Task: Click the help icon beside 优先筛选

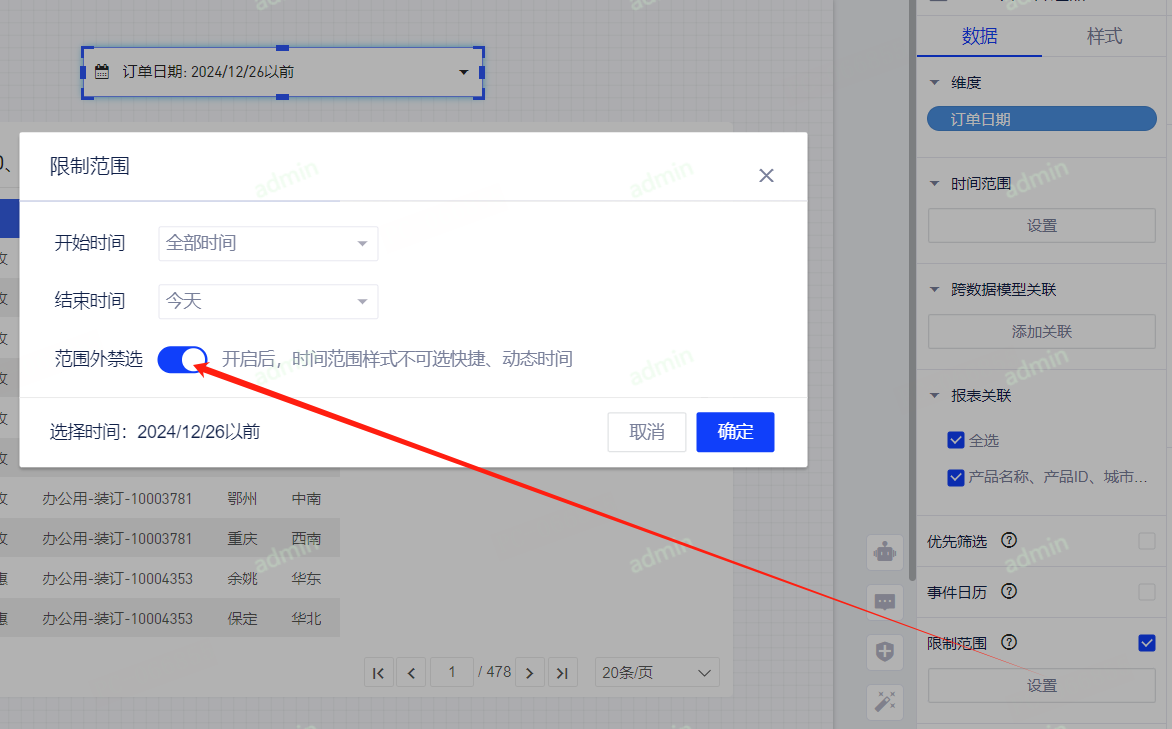Action: (1009, 541)
